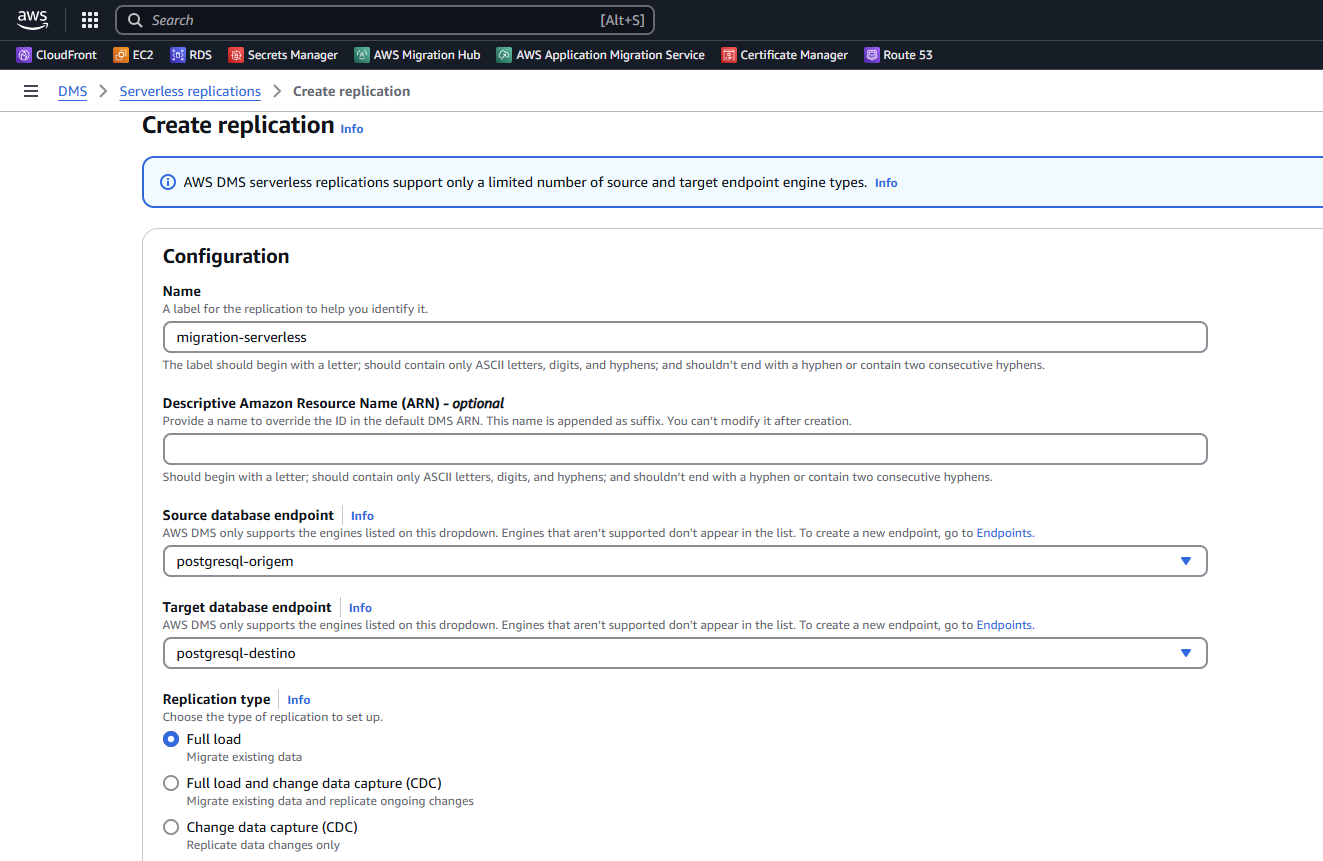The height and width of the screenshot is (861, 1323).
Task: Open CloudFront from the favorites bar
Action: [57, 55]
